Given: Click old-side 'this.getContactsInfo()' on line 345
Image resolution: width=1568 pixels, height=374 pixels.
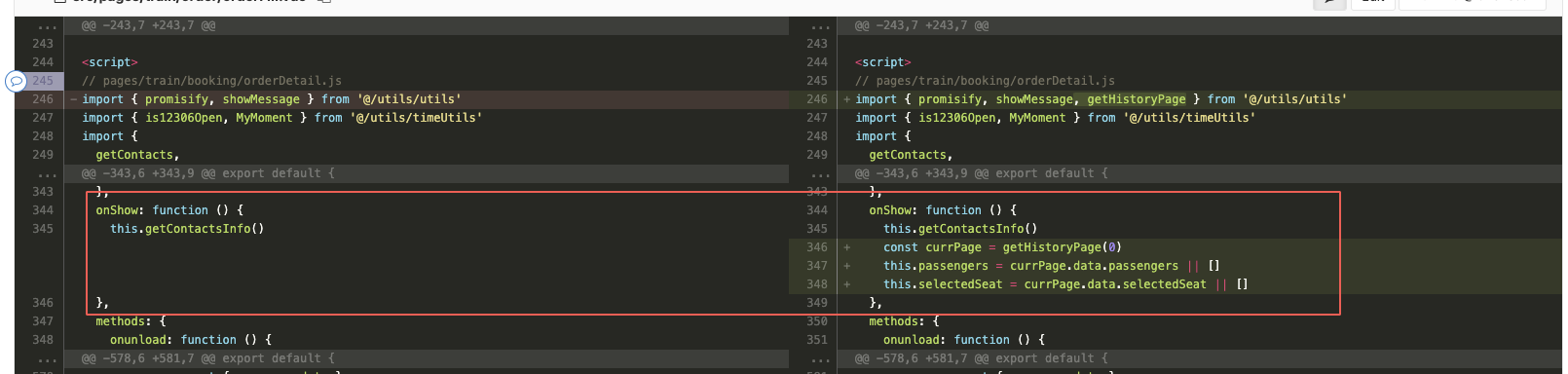Looking at the screenshot, I should (x=187, y=229).
